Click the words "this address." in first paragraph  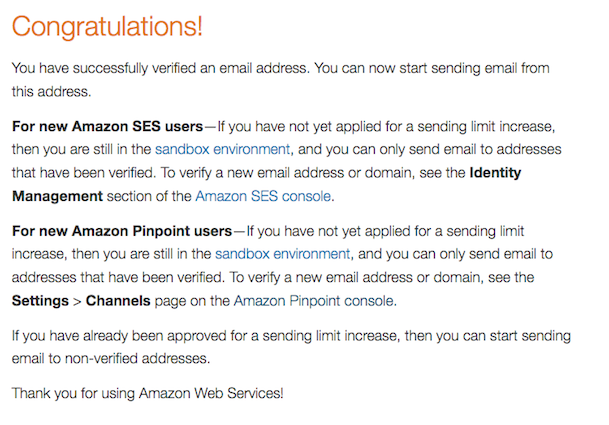[51, 92]
